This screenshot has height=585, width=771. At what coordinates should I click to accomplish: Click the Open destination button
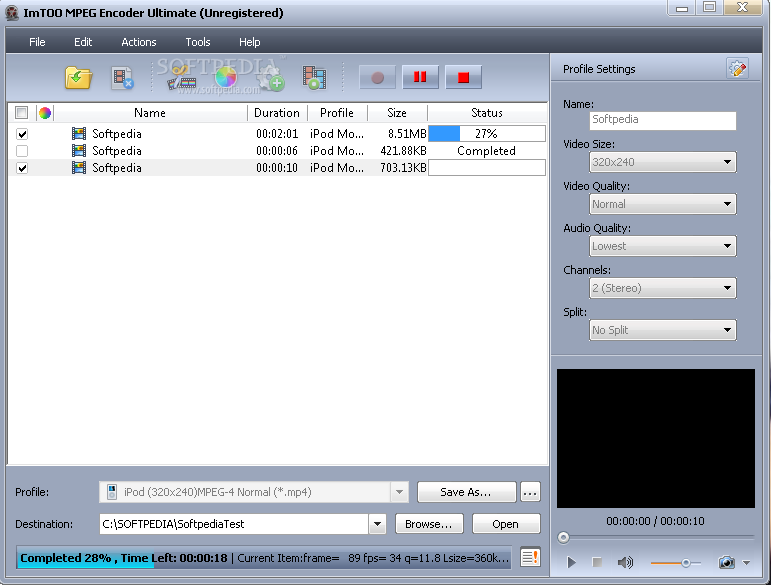505,524
